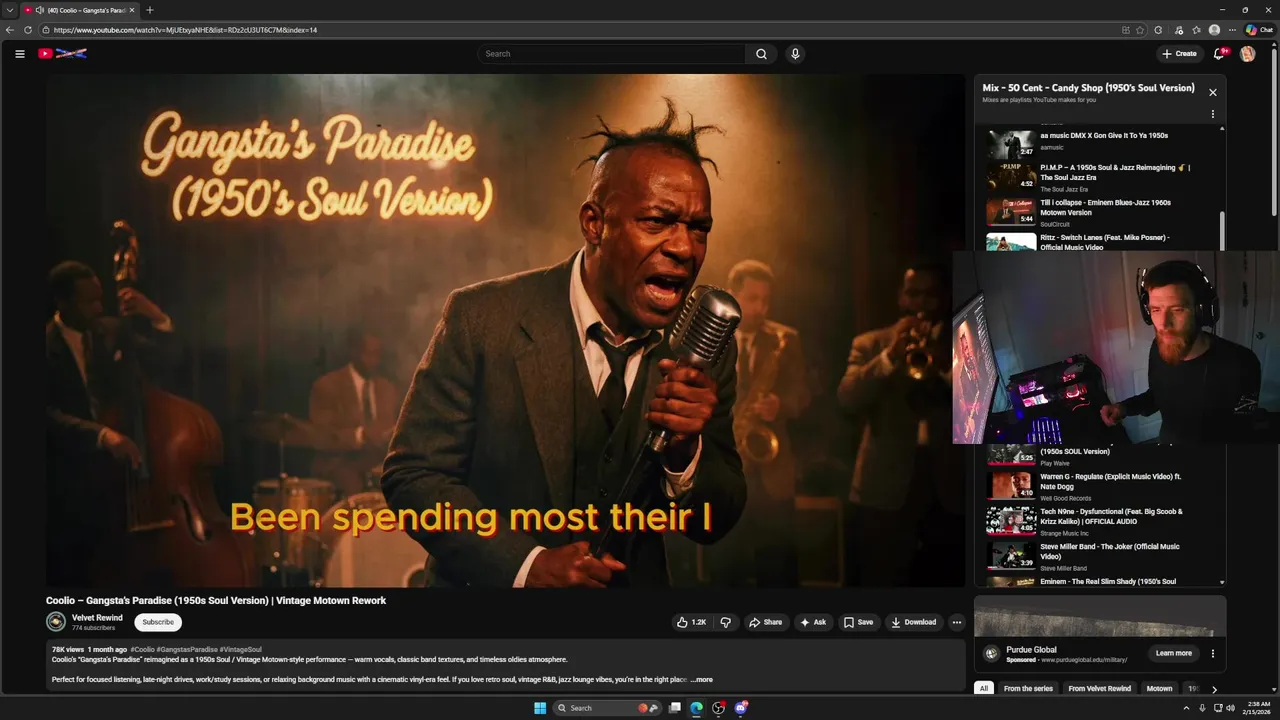This screenshot has width=1280, height=720.
Task: Open Discord from the taskbar
Action: coord(741,708)
